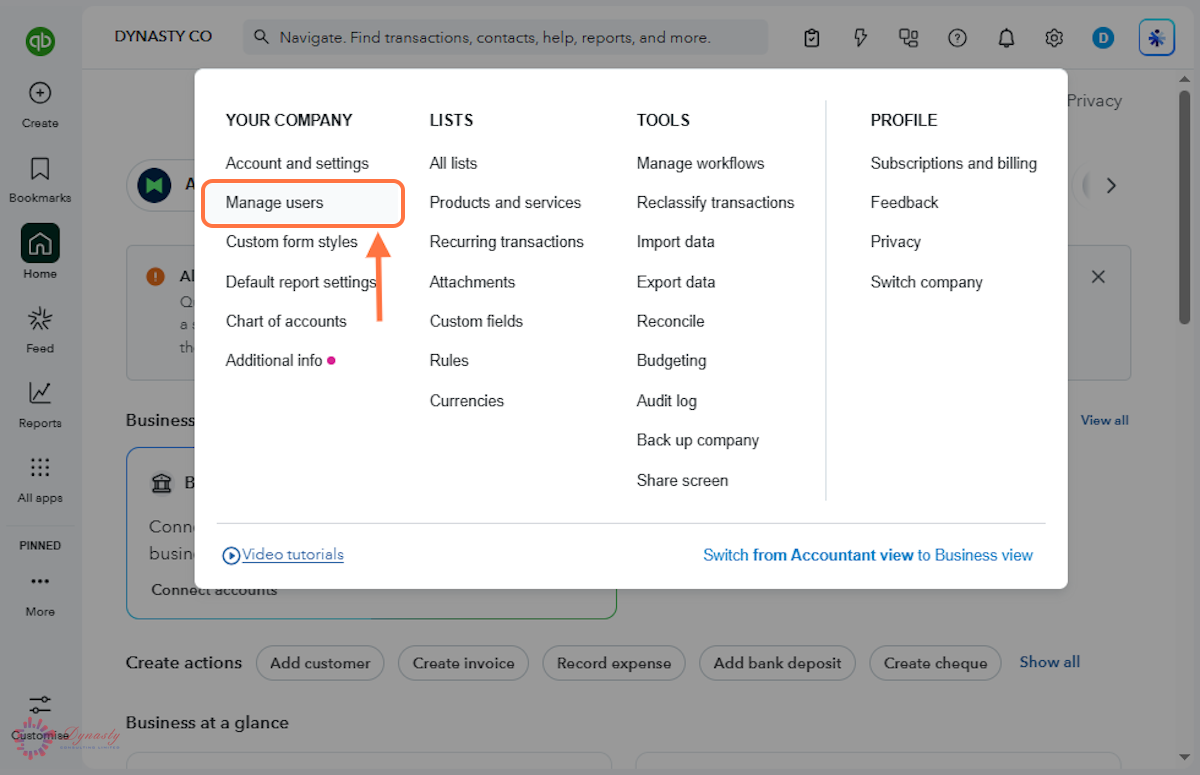The width and height of the screenshot is (1200, 775).
Task: Click the Record expense button
Action: pos(614,663)
